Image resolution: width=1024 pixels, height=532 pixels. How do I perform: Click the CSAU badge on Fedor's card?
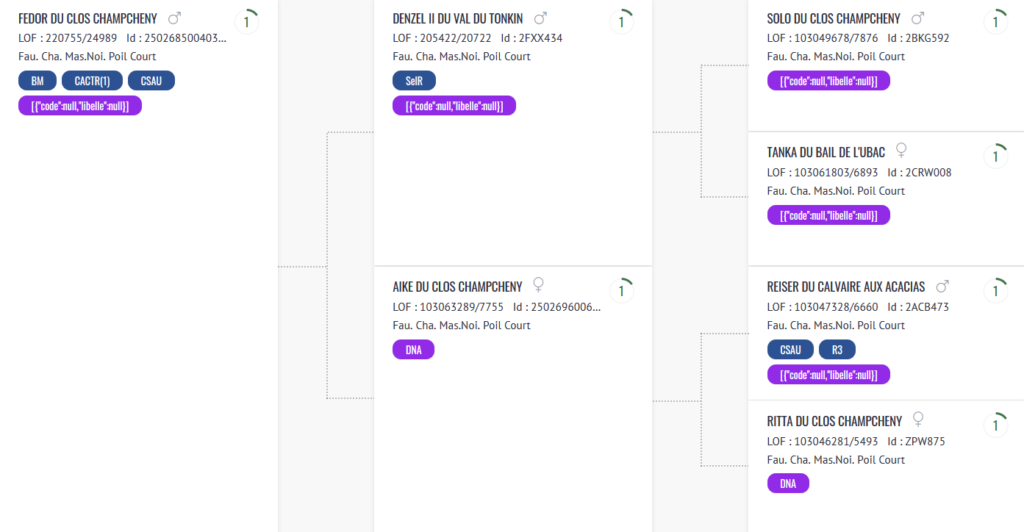pos(152,81)
